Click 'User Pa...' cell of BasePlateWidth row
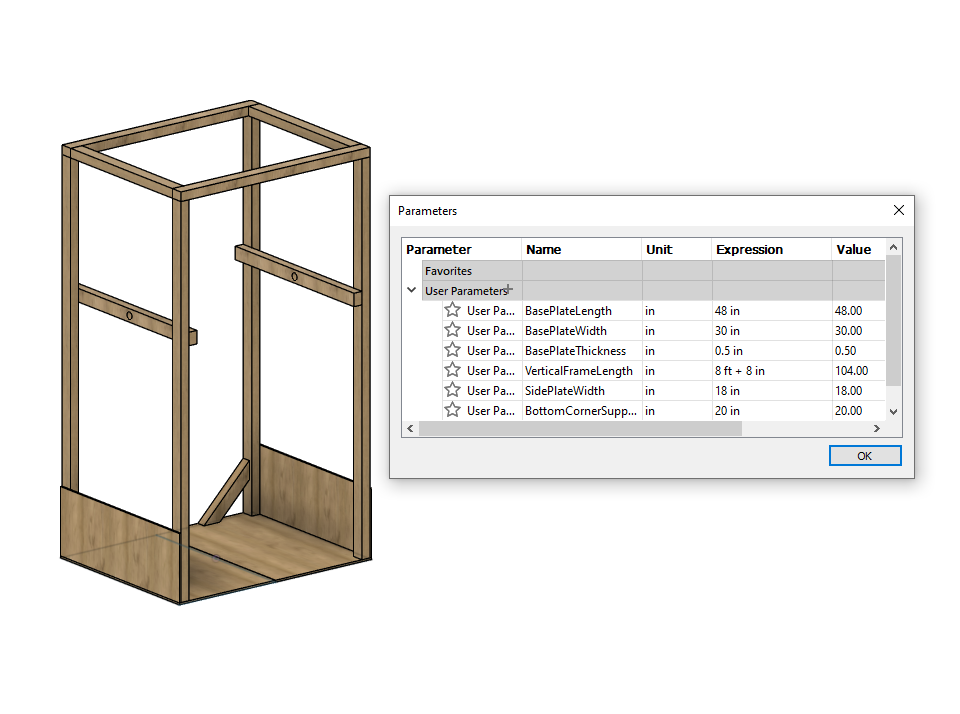This screenshot has height=714, width=960. click(x=491, y=331)
